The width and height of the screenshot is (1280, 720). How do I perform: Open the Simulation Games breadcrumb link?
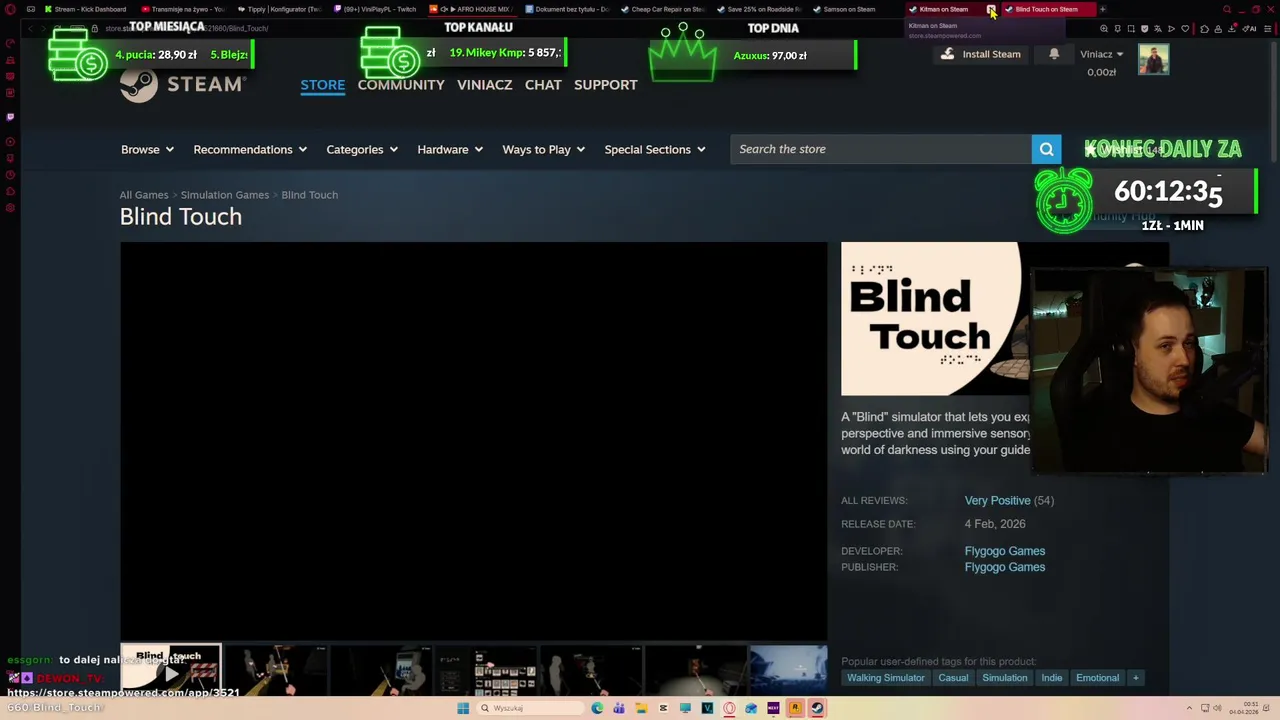225,195
